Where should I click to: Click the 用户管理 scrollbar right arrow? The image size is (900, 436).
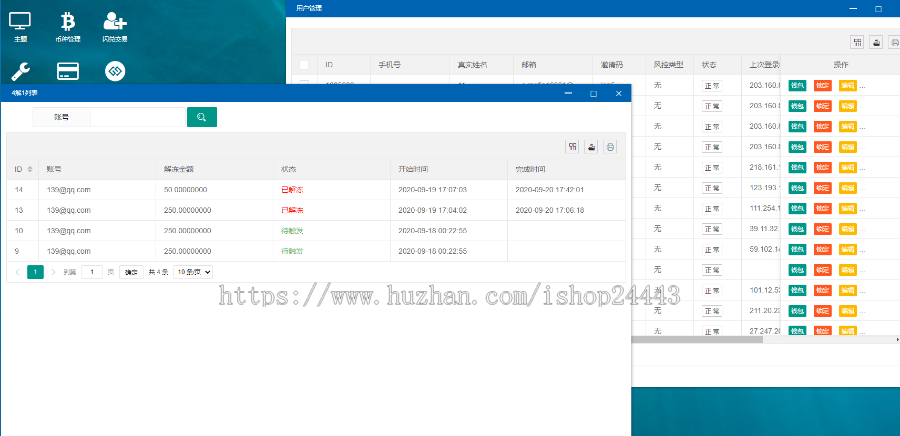(897, 340)
